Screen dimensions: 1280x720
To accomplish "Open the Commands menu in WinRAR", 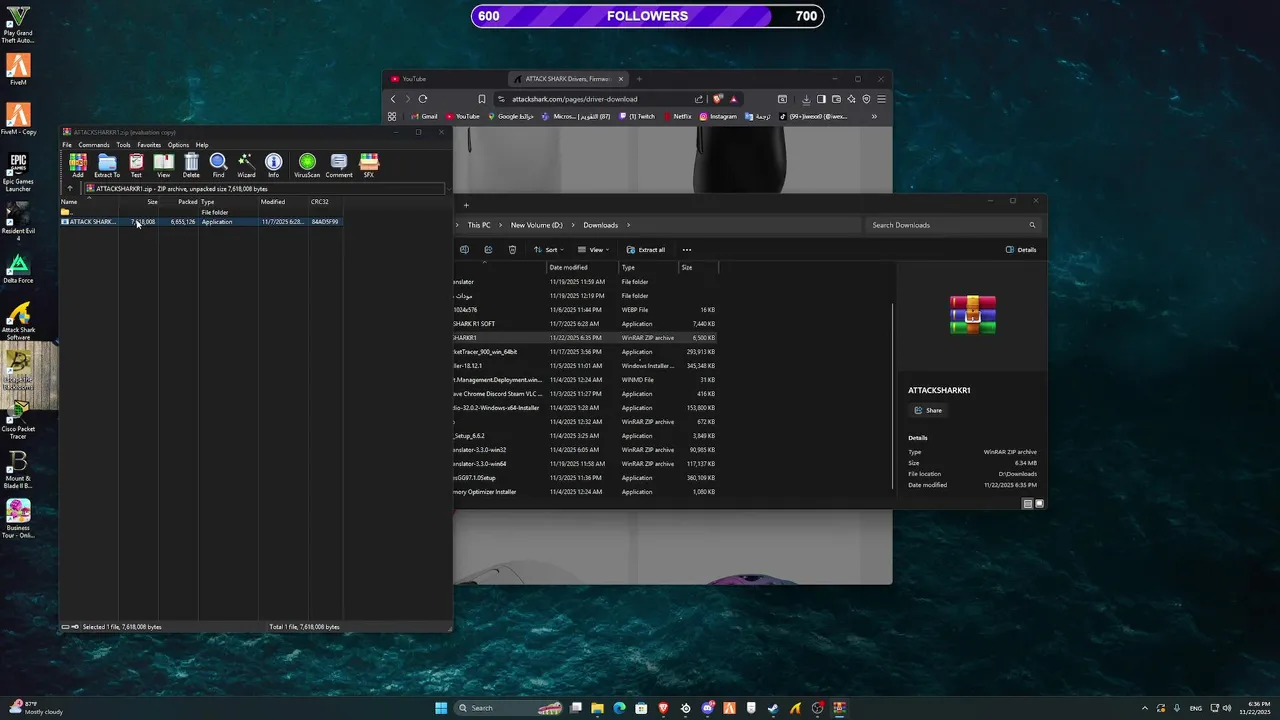I will (x=94, y=145).
